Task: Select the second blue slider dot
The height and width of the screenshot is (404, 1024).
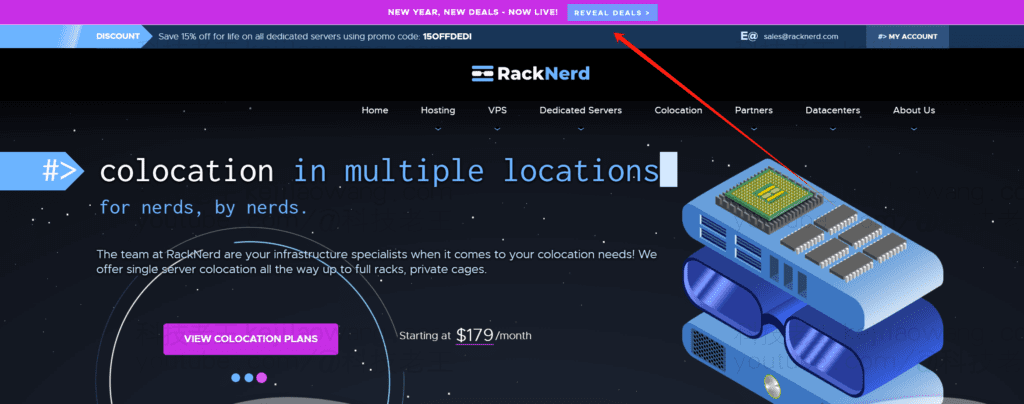Action: (248, 377)
